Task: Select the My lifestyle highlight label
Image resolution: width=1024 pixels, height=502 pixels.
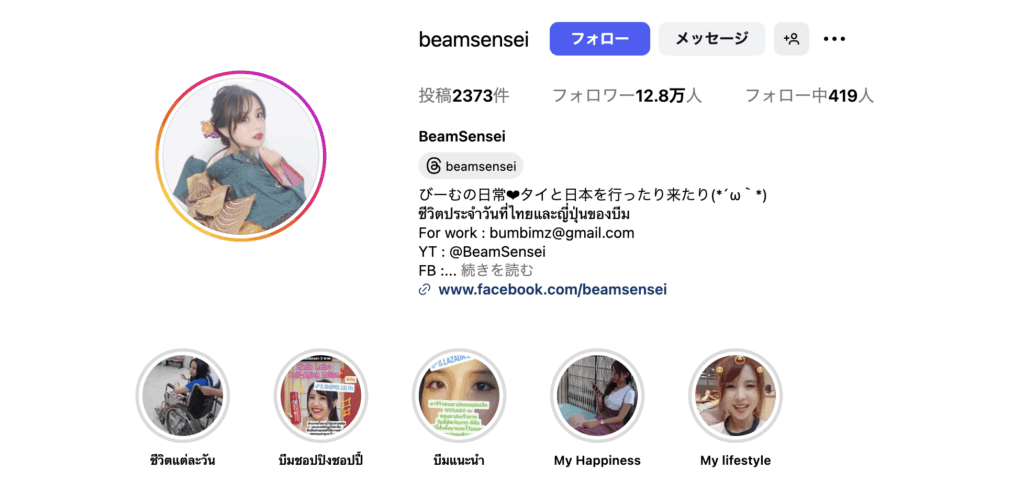Action: coord(735,461)
